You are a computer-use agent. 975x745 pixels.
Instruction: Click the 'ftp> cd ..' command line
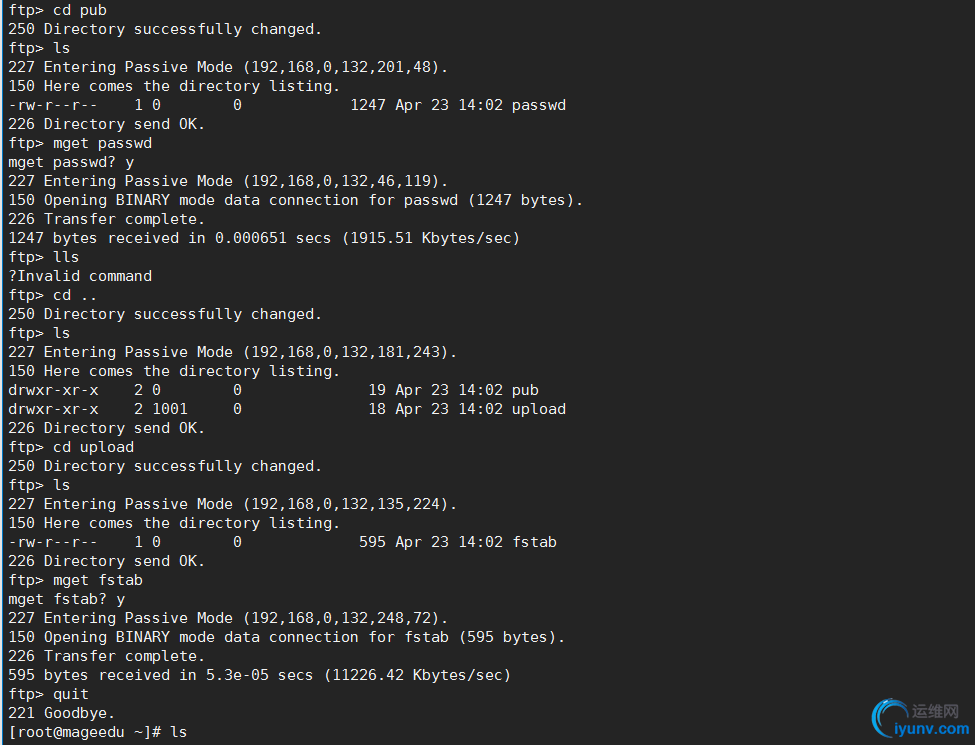pyautogui.click(x=53, y=295)
